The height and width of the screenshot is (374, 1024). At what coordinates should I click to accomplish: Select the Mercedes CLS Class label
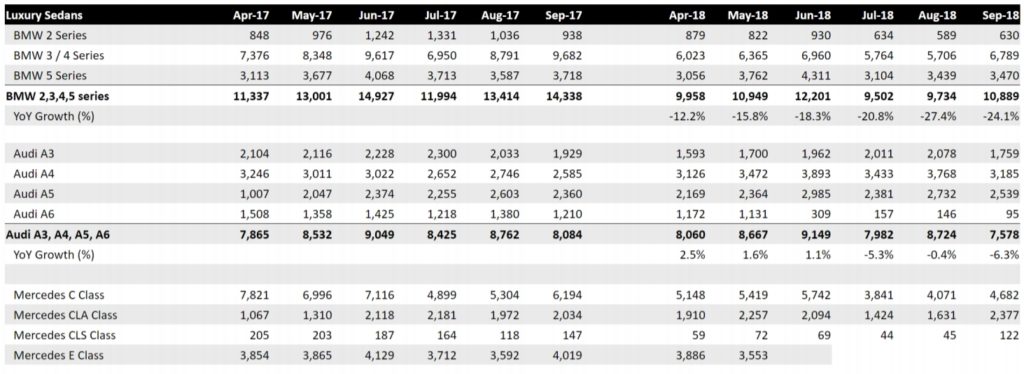(x=65, y=335)
